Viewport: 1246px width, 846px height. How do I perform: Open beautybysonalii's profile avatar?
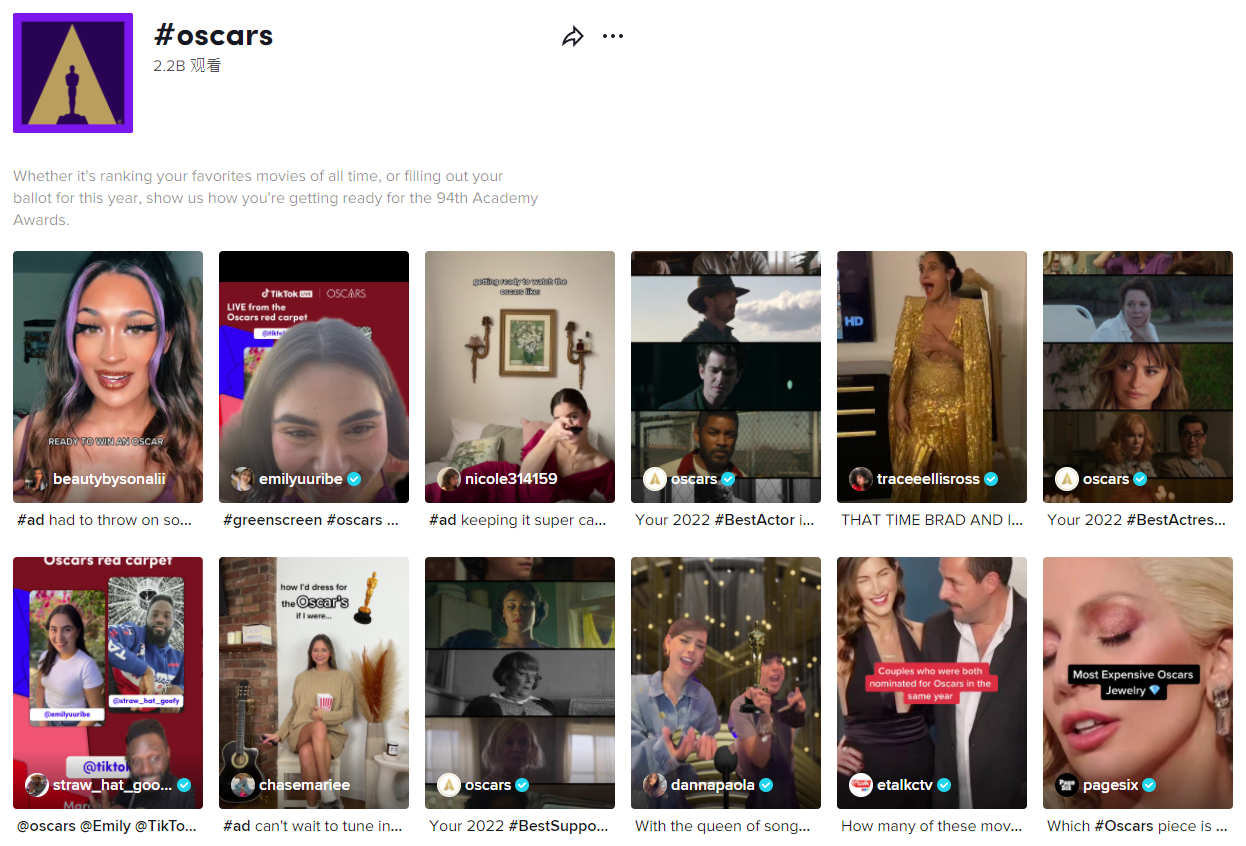click(37, 479)
